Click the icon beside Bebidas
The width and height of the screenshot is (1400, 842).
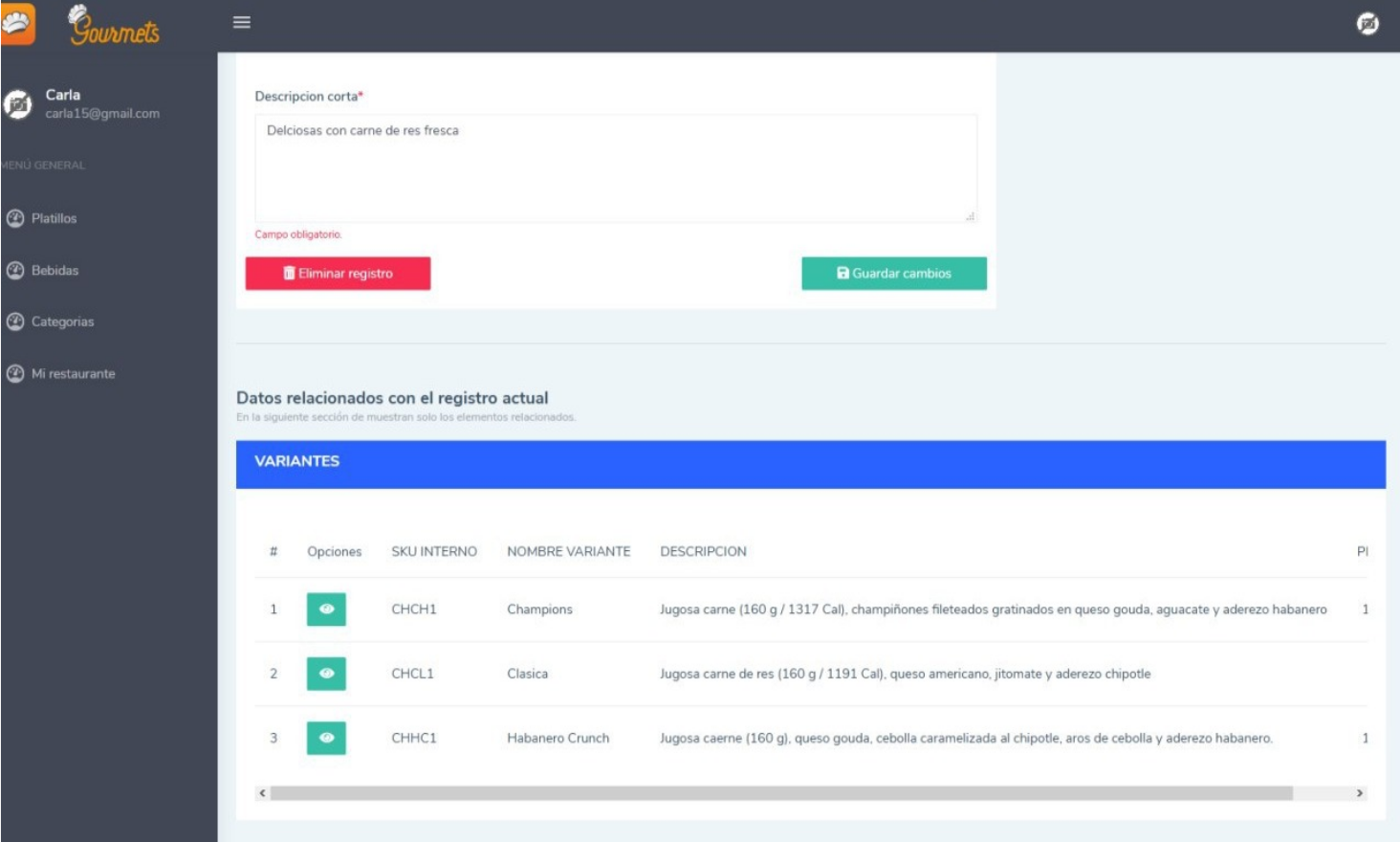15,271
